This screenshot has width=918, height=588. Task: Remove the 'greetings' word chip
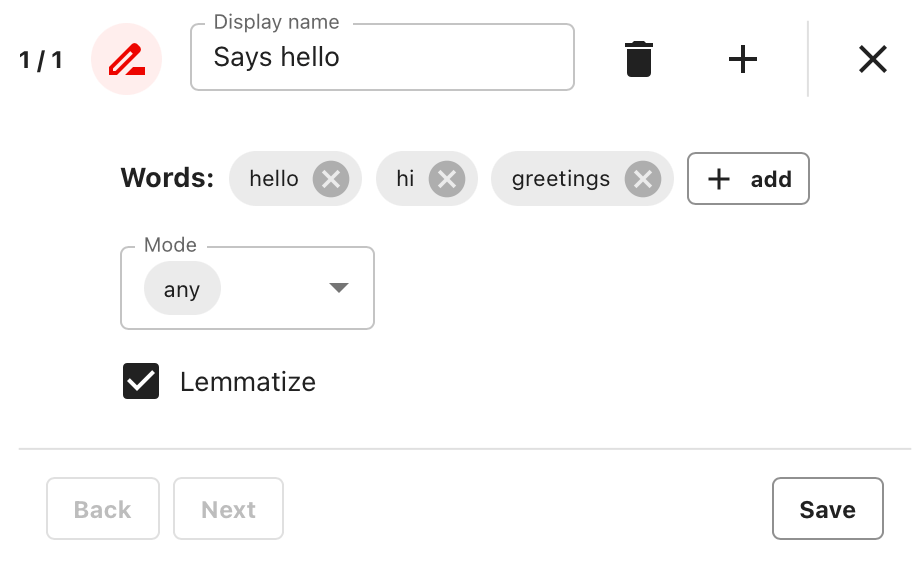pos(643,179)
